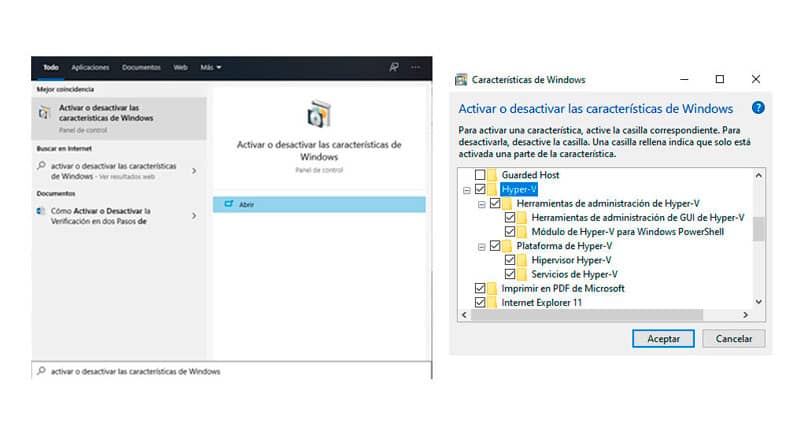This screenshot has width=806, height=433.
Task: Select best match Activar o desactivar las características
Action: point(119,118)
